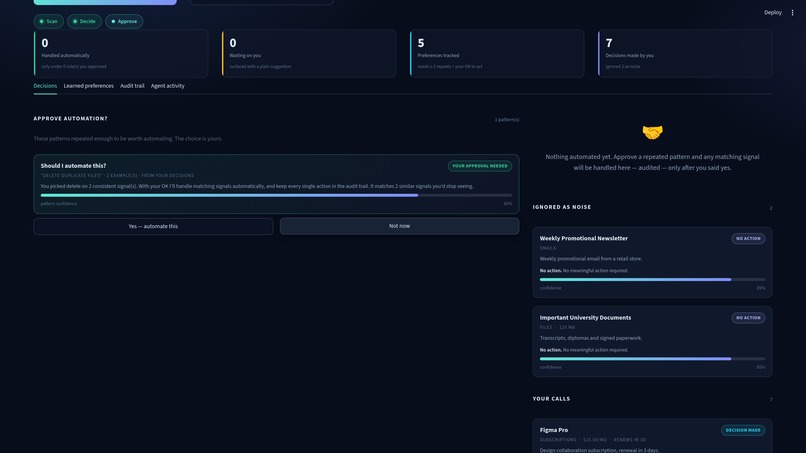The image size is (806, 453).
Task: Click the Approve Automation? section heading
Action: click(x=70, y=118)
